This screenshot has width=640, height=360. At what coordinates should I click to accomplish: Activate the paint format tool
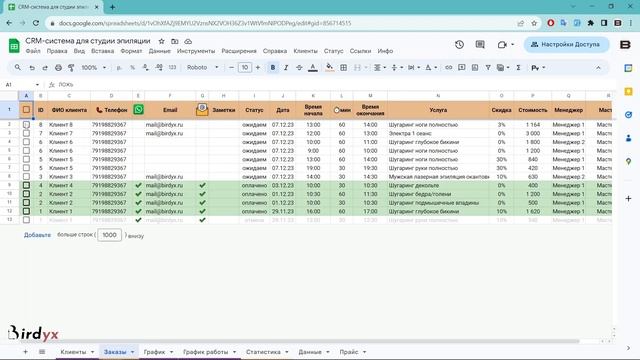pos(71,68)
